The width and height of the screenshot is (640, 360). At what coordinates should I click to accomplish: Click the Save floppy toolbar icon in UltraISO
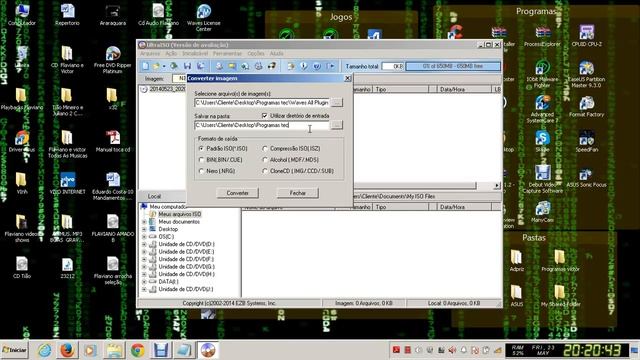click(x=187, y=66)
